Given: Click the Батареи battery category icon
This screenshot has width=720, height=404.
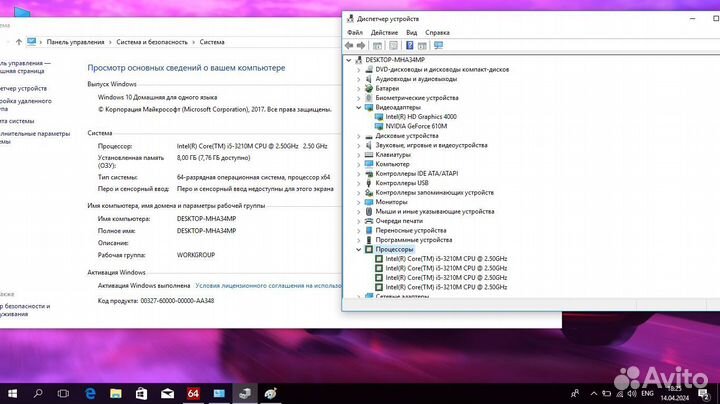Looking at the screenshot, I should (369, 88).
